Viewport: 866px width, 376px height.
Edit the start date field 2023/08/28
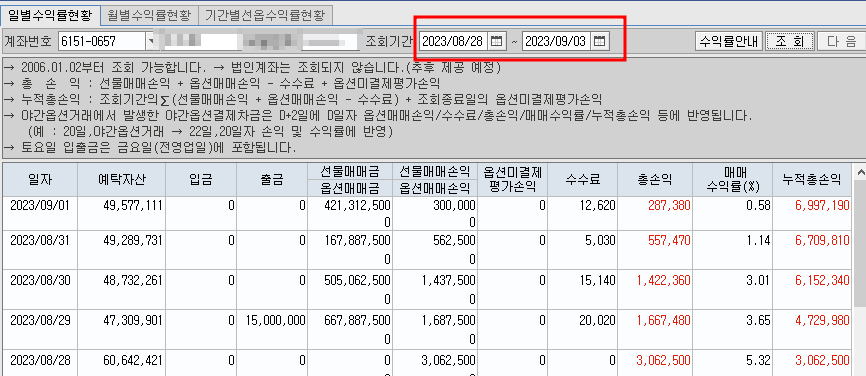454,41
